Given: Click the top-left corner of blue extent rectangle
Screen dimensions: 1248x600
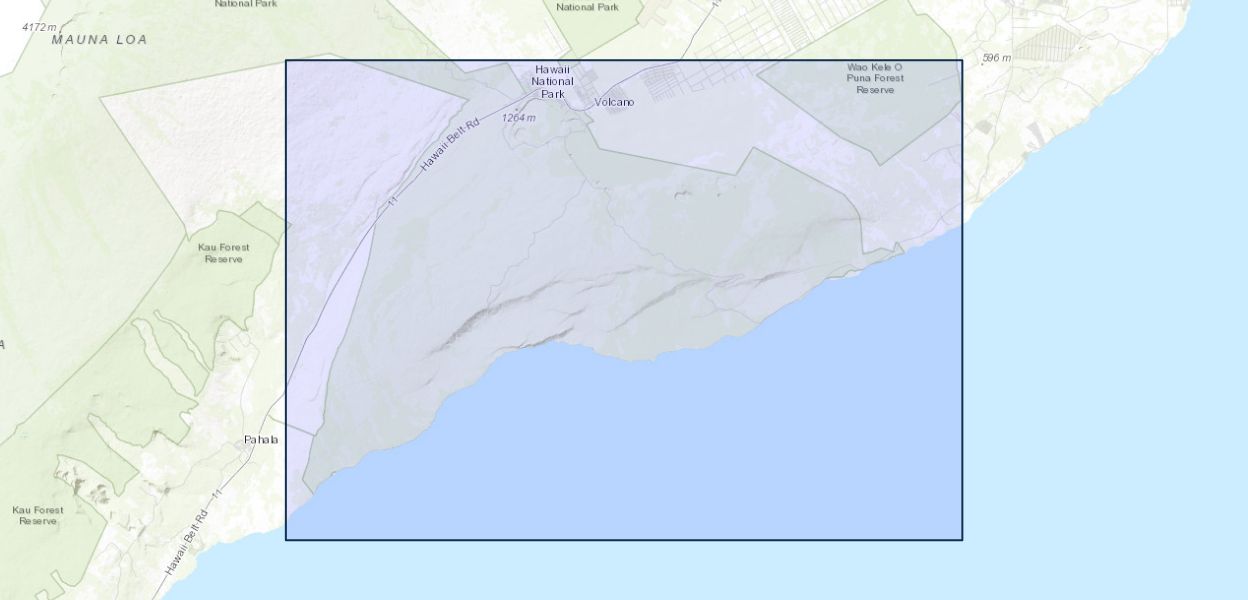Looking at the screenshot, I should pos(286,60).
